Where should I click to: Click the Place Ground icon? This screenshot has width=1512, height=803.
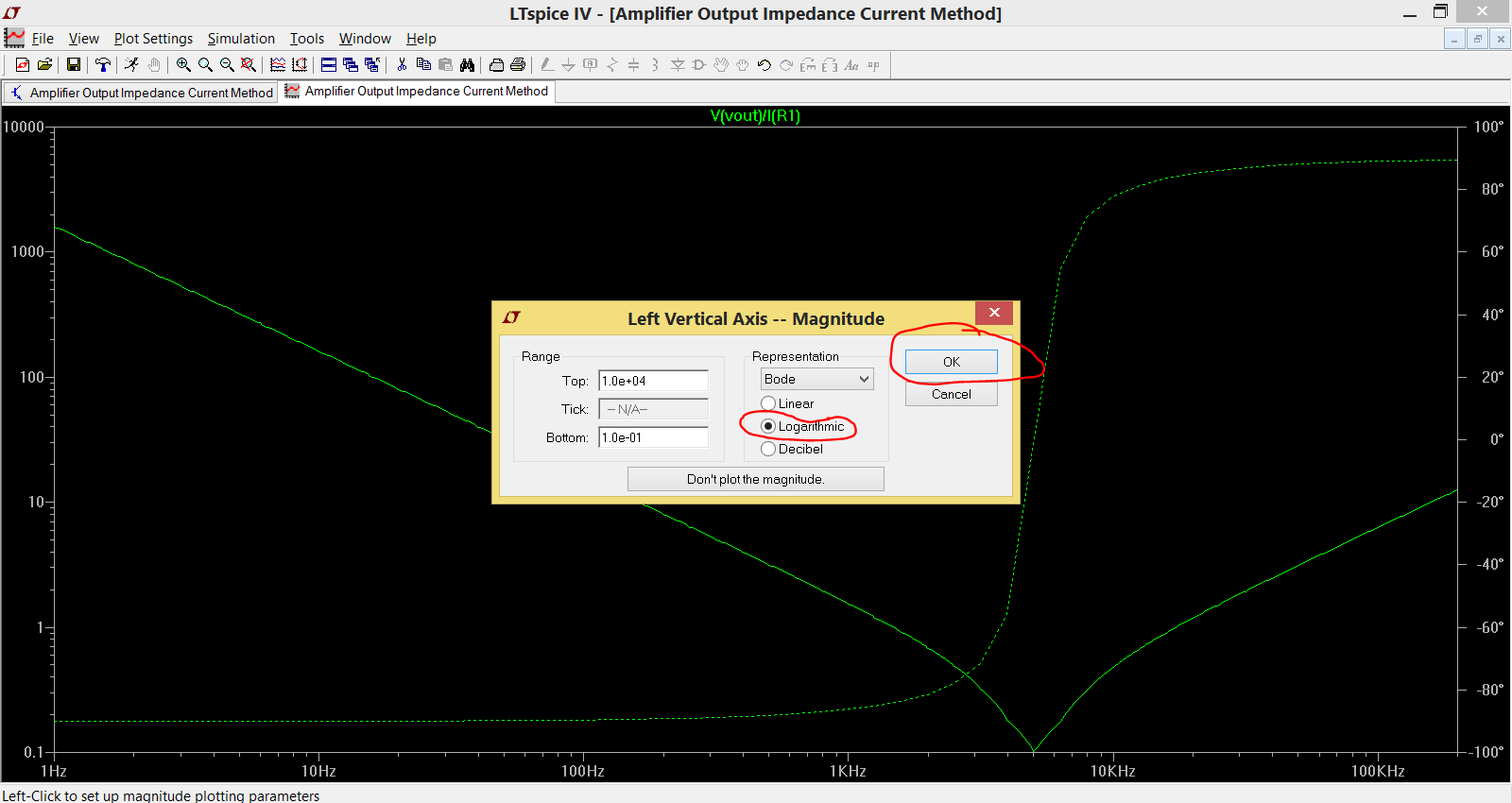568,65
